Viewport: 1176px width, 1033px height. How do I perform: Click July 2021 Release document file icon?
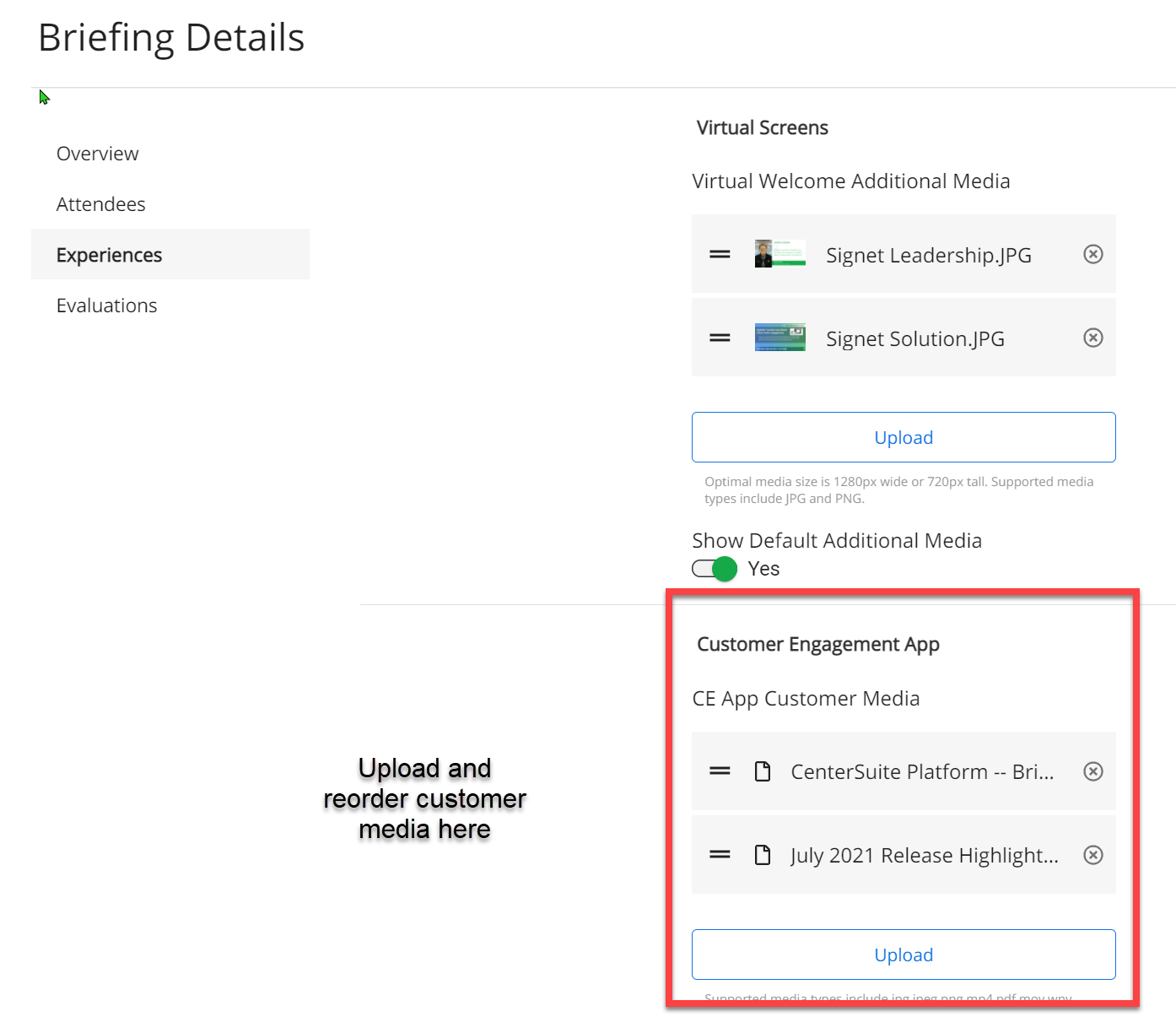(x=763, y=855)
